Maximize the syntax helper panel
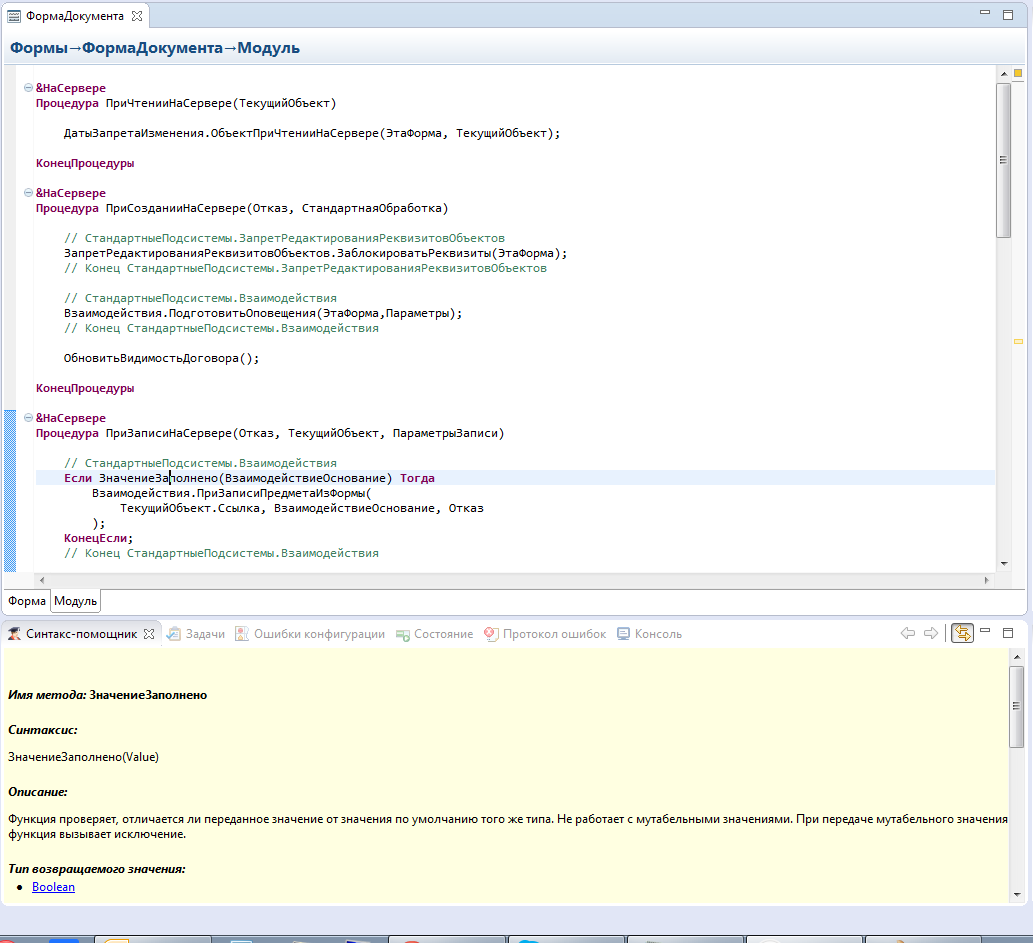Screen dimensions: 1033x943 point(1008,633)
